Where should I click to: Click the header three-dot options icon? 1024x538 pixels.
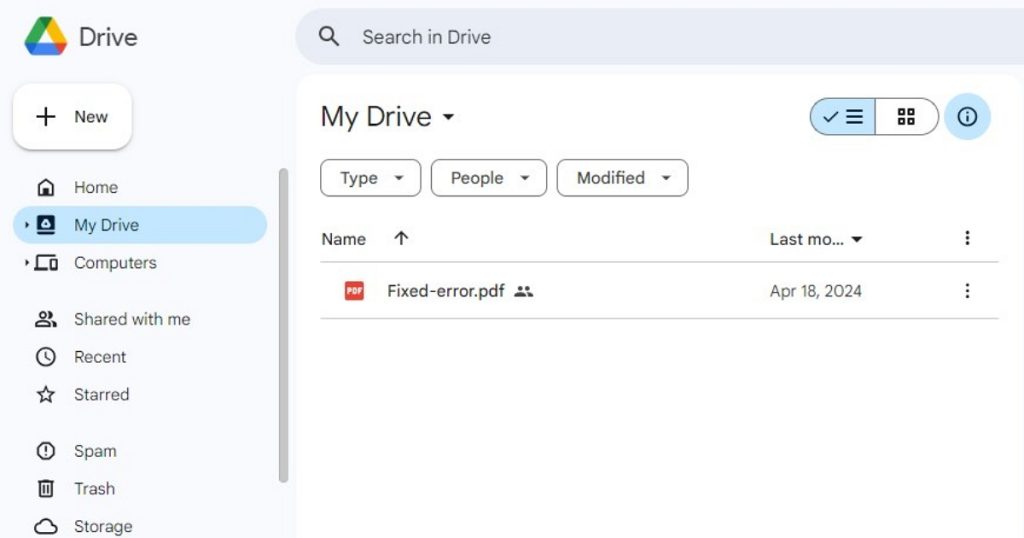966,238
